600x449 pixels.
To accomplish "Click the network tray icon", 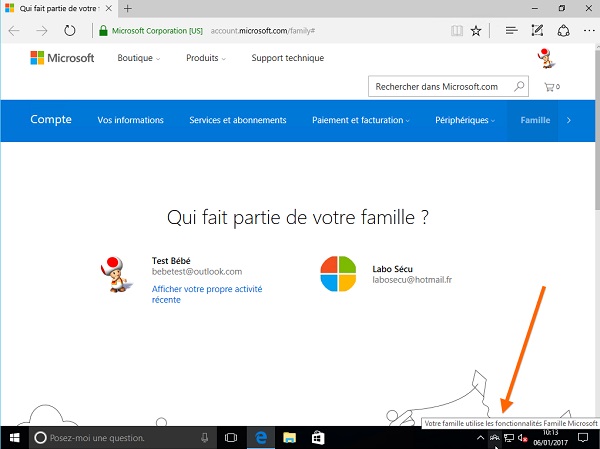I will [509, 438].
